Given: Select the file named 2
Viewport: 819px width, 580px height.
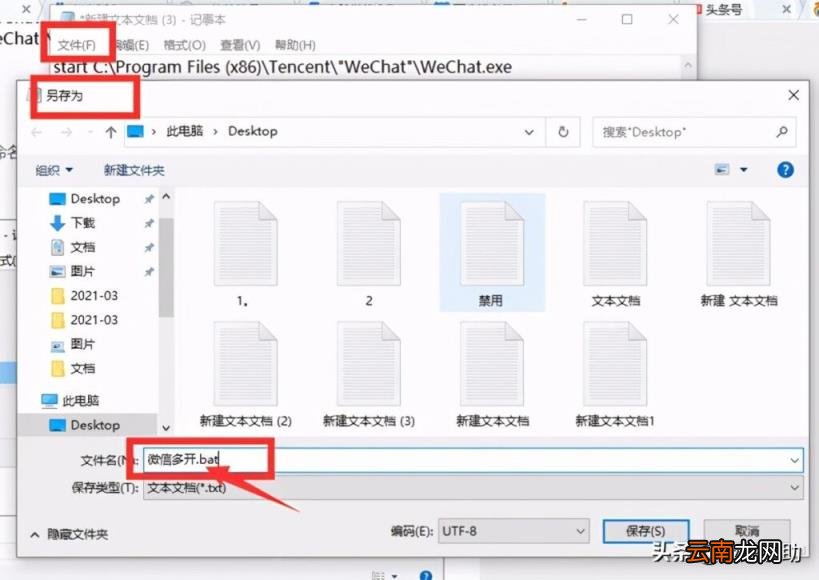Looking at the screenshot, I should 369,255.
